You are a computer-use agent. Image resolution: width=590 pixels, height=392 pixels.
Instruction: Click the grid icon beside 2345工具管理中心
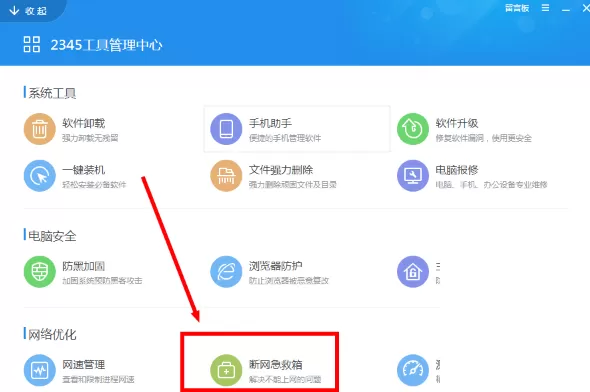coord(32,44)
